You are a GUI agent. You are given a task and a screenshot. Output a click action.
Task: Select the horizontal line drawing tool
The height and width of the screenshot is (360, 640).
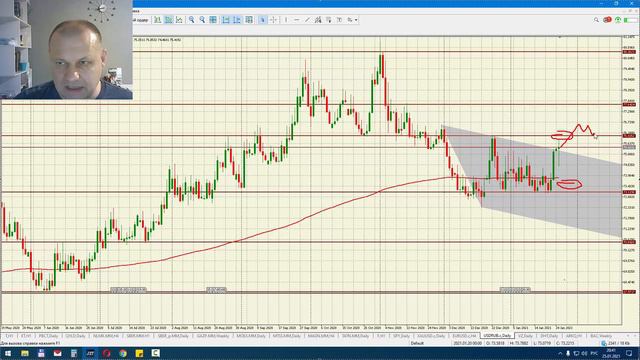297,20
